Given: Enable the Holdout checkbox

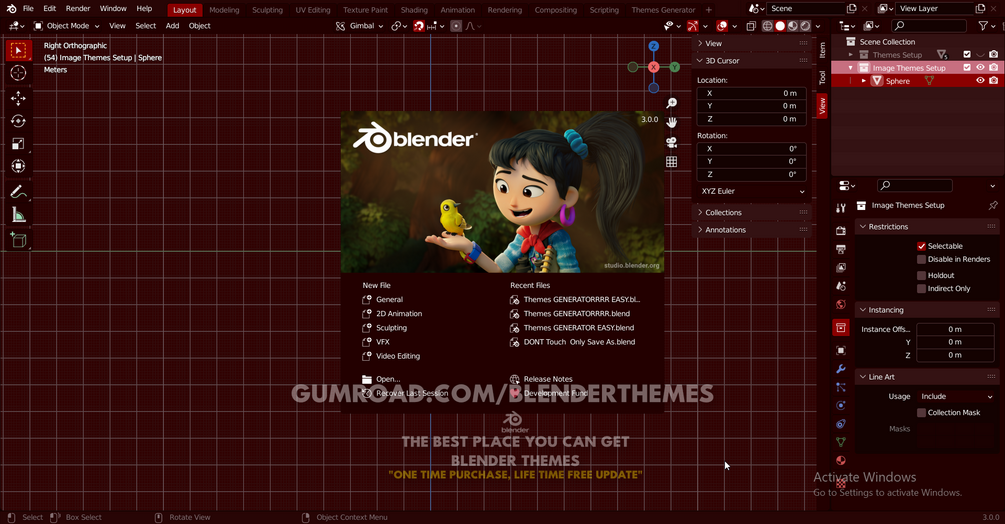Looking at the screenshot, I should (921, 275).
